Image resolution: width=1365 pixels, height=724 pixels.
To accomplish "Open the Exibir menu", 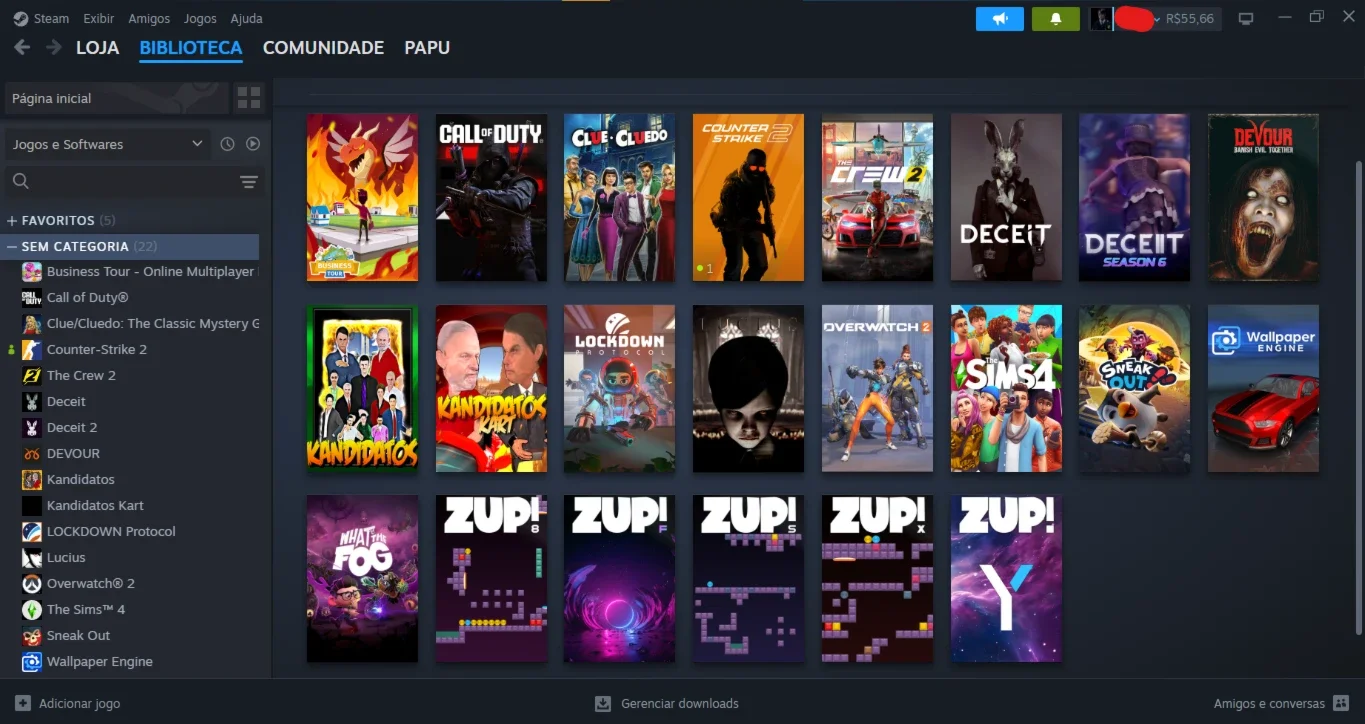I will 99,18.
